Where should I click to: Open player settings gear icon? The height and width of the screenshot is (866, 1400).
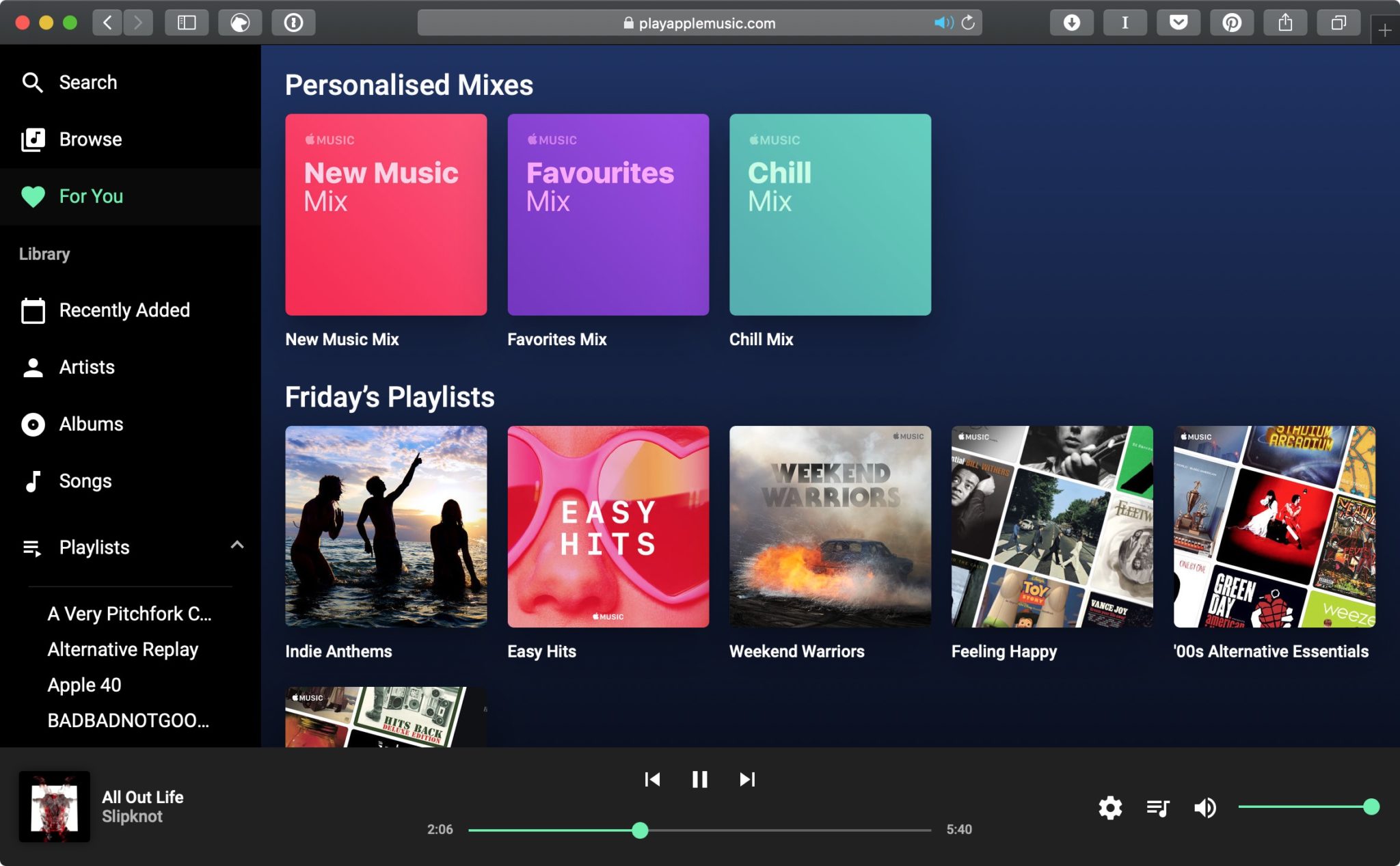[1110, 808]
